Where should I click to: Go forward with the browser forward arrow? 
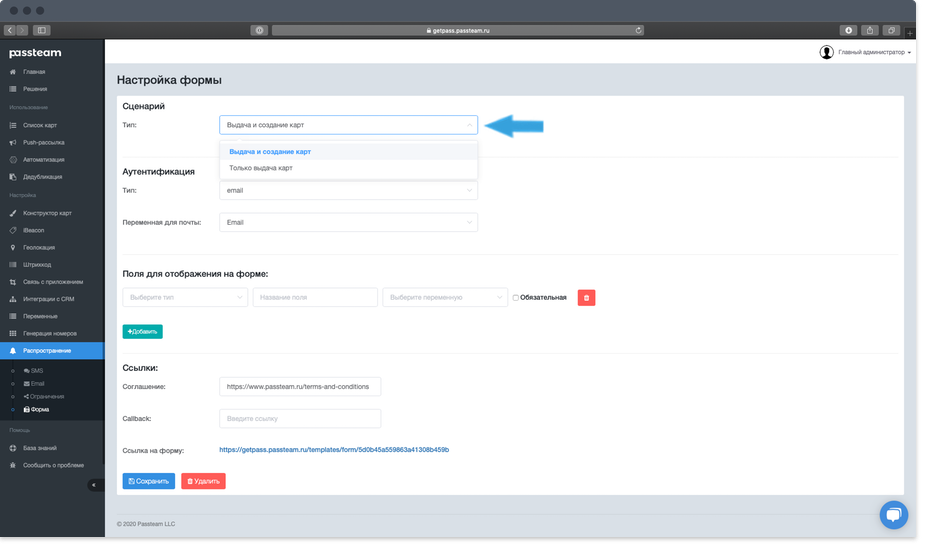[x=22, y=30]
